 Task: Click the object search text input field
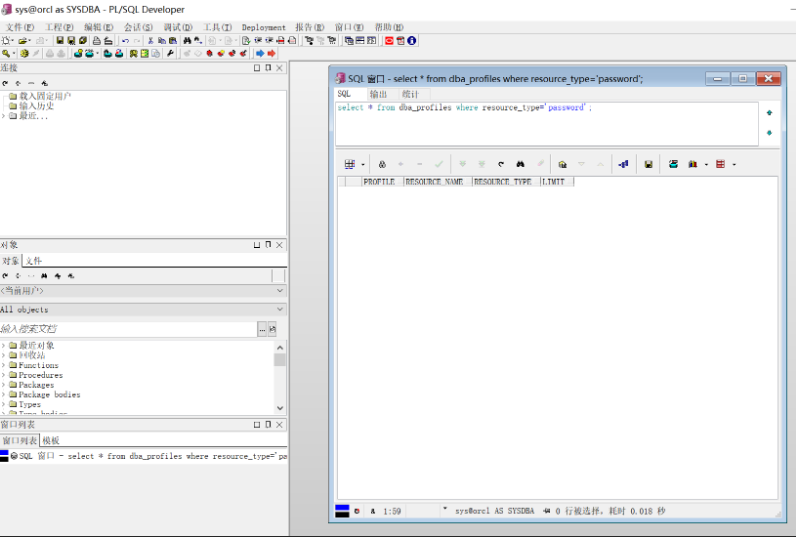(128, 329)
